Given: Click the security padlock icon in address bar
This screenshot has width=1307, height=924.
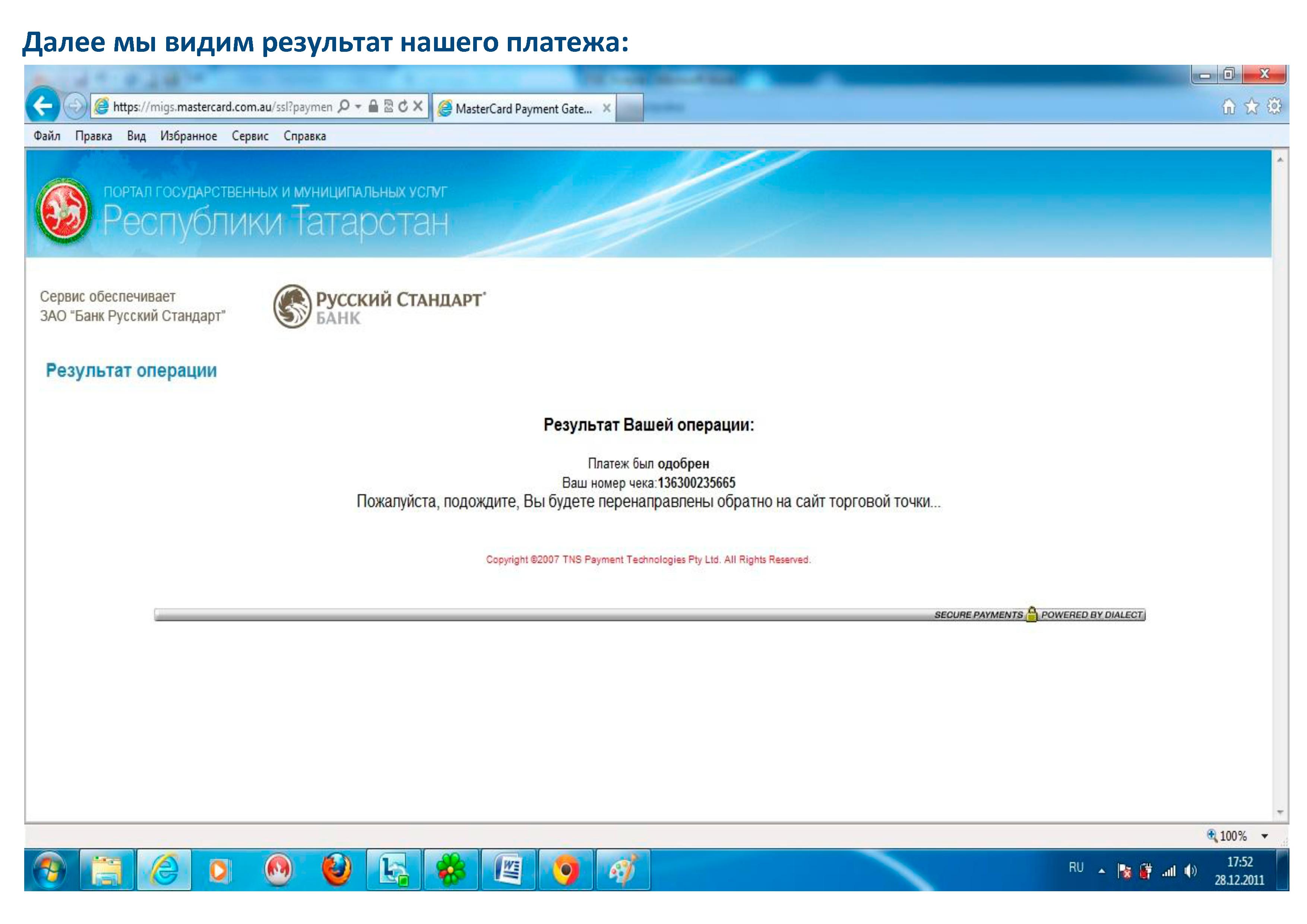Looking at the screenshot, I should [373, 107].
